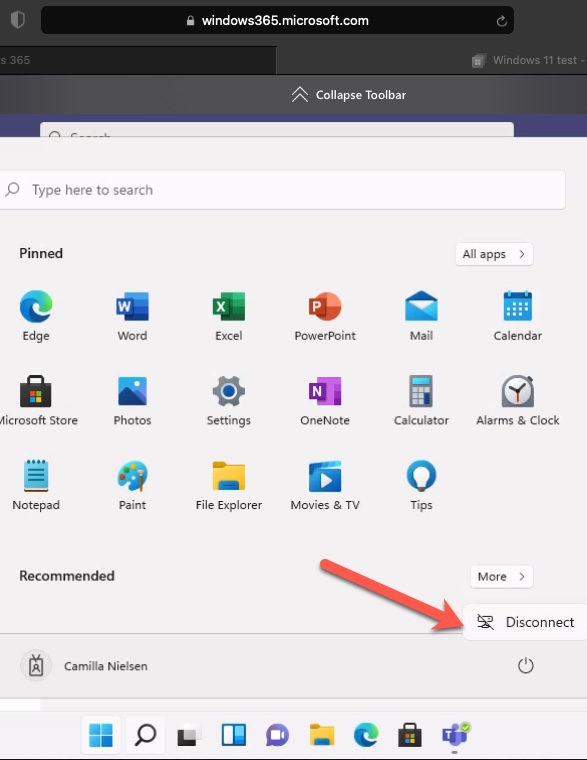
Task: Open File Explorer on the taskbar
Action: pos(322,735)
